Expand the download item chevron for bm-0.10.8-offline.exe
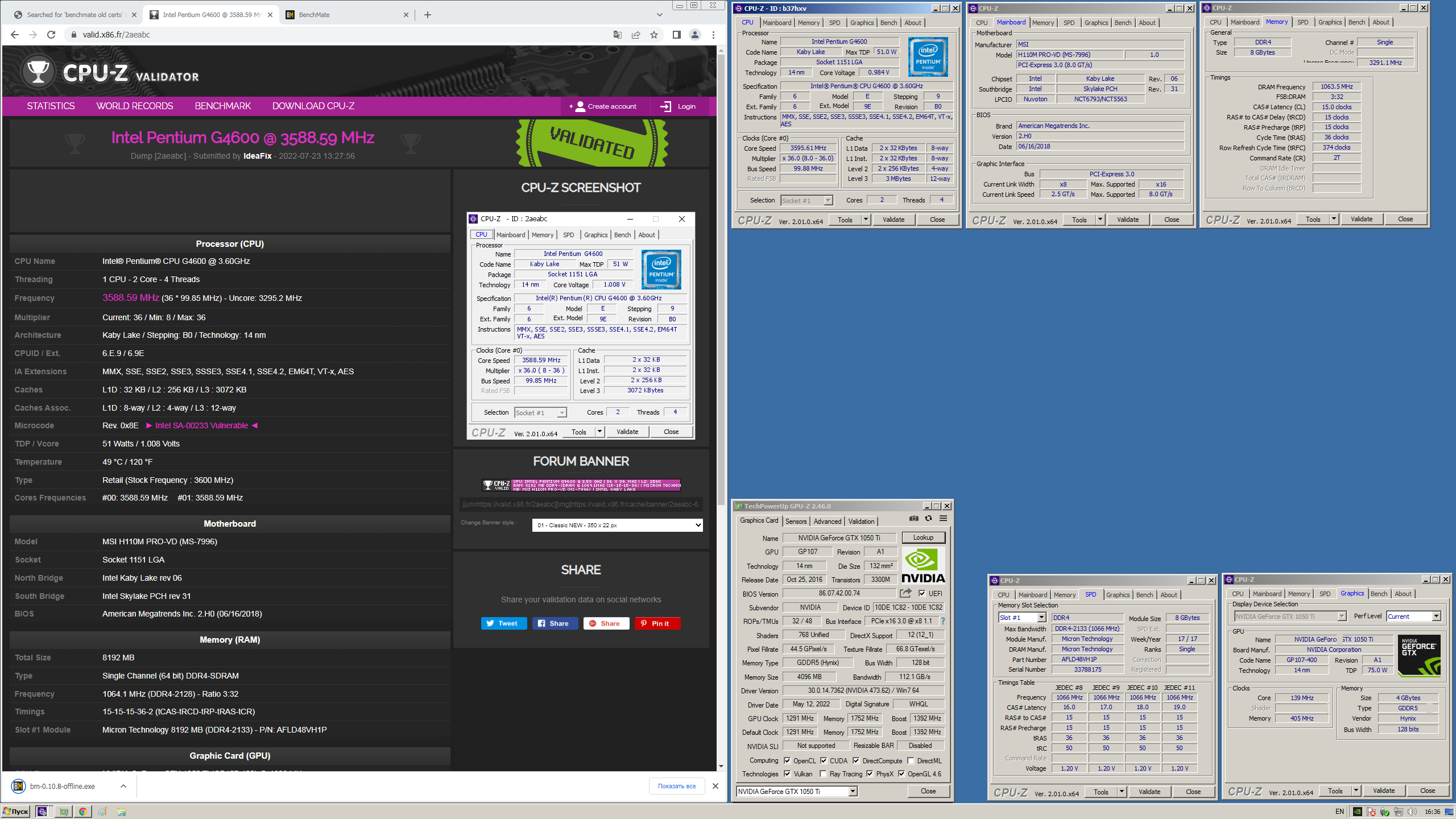The image size is (1456, 819). [x=123, y=786]
